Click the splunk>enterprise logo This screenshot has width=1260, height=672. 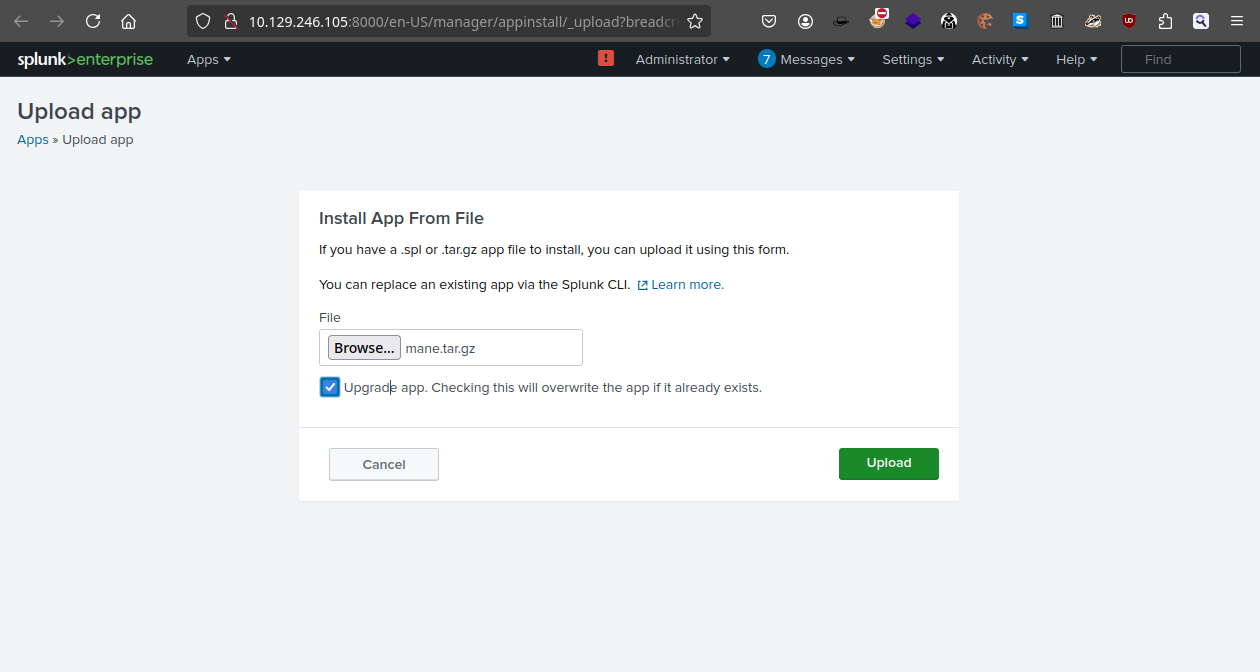click(85, 60)
